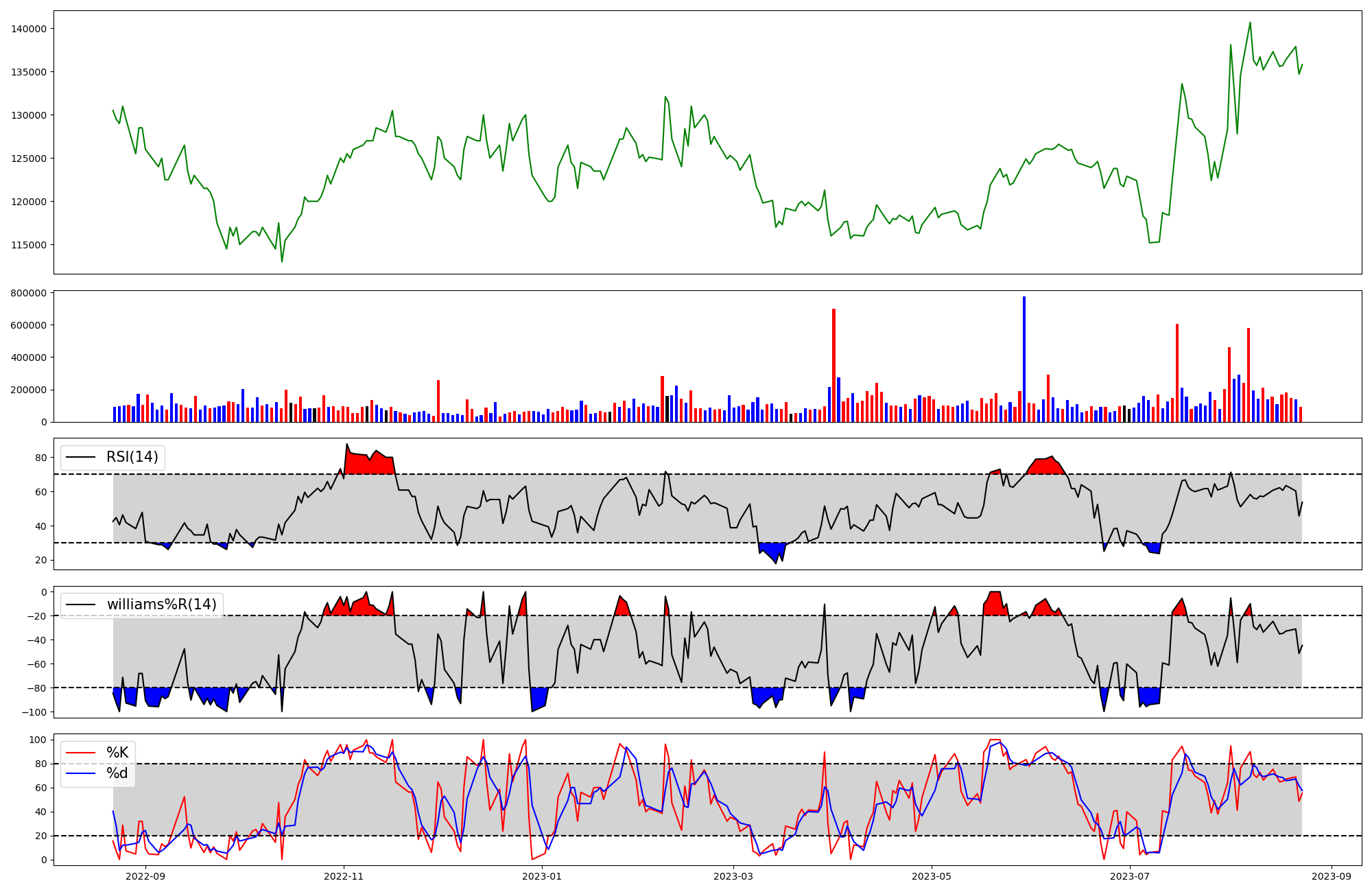Click the 140000 price axis label
This screenshot has width=1372, height=892.
click(29, 29)
